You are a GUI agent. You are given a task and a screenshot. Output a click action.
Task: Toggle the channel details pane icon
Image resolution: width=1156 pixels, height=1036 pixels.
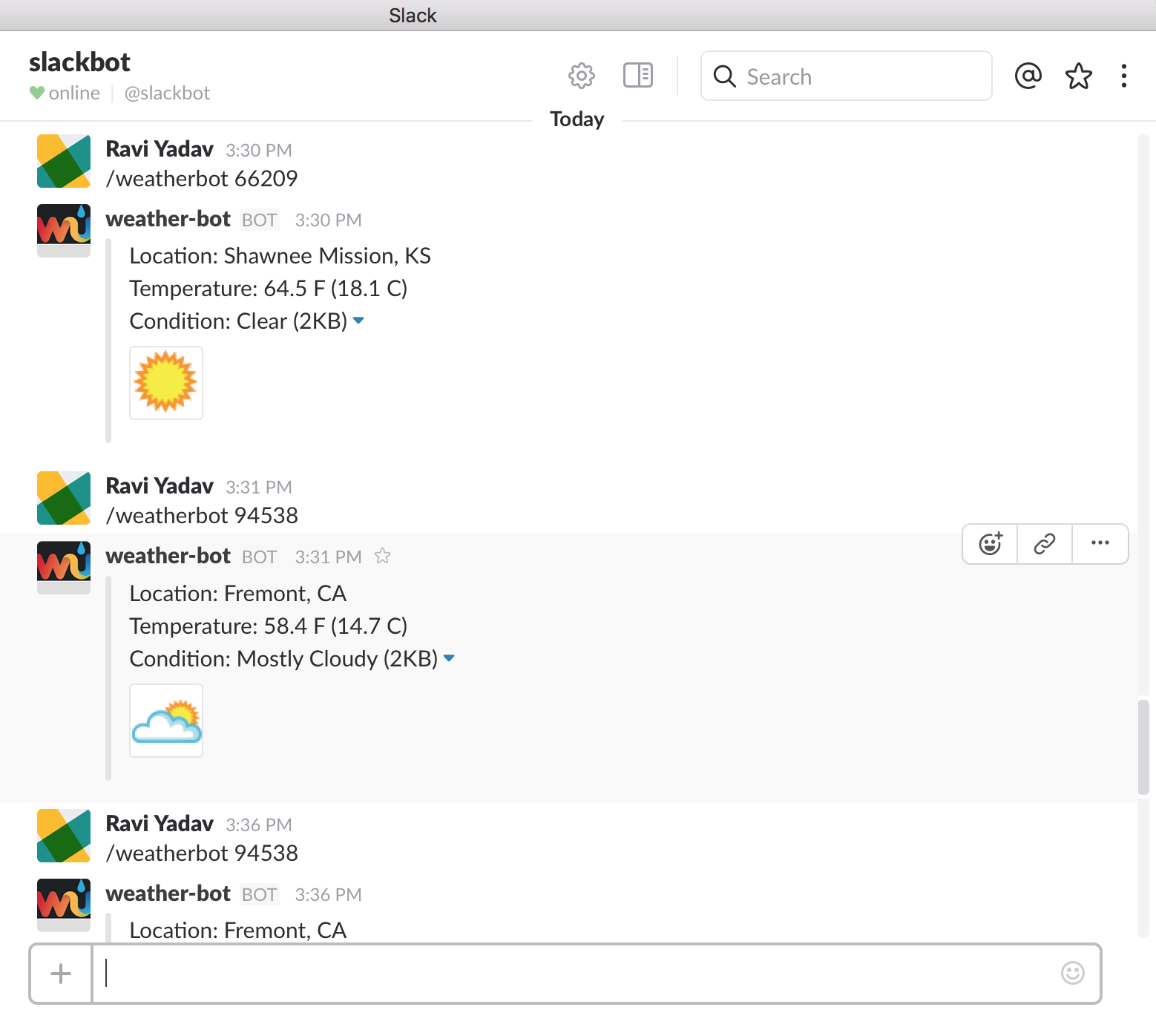click(638, 76)
